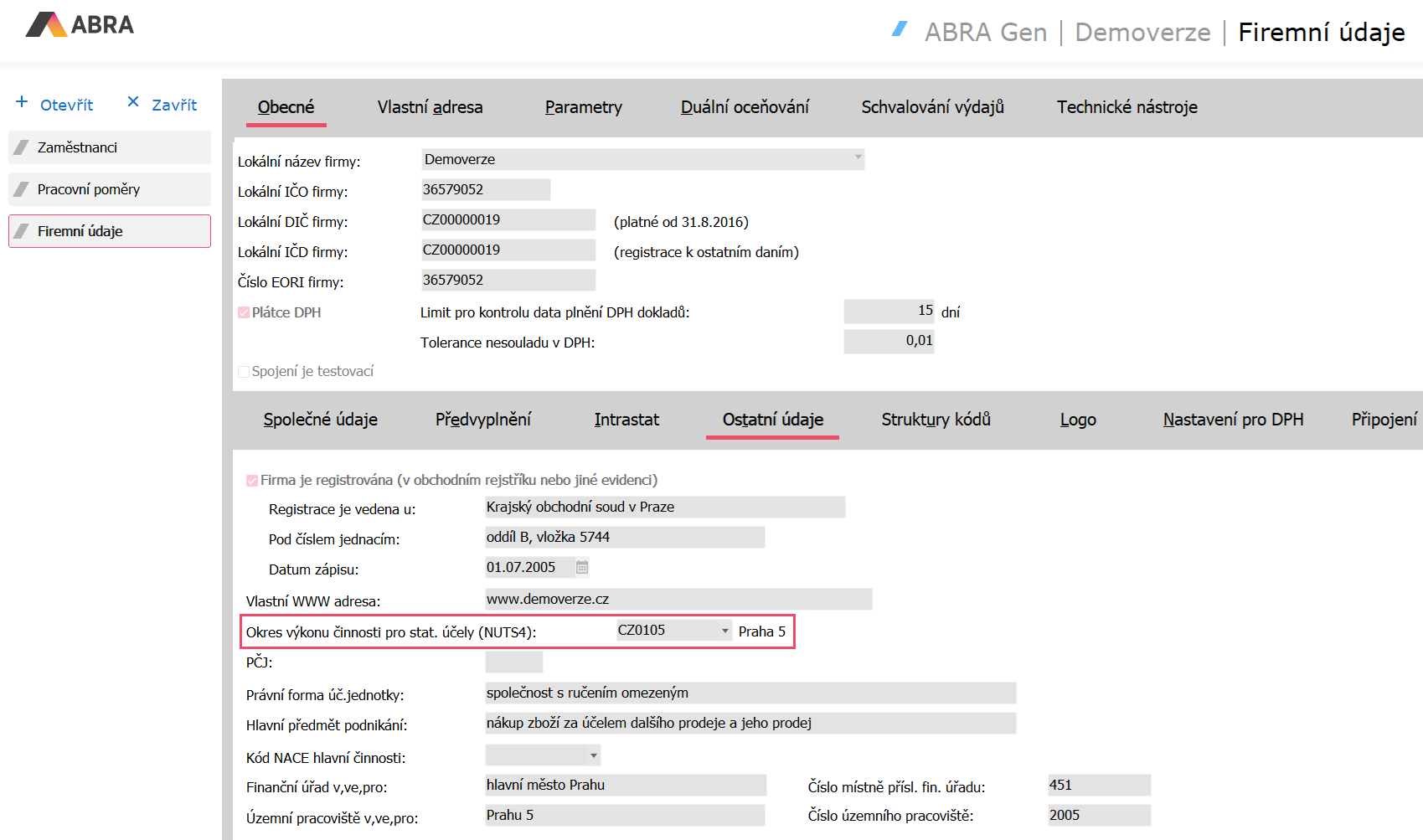The image size is (1423, 840).
Task: Expand the Lokální název firmy dropdown
Action: click(858, 157)
